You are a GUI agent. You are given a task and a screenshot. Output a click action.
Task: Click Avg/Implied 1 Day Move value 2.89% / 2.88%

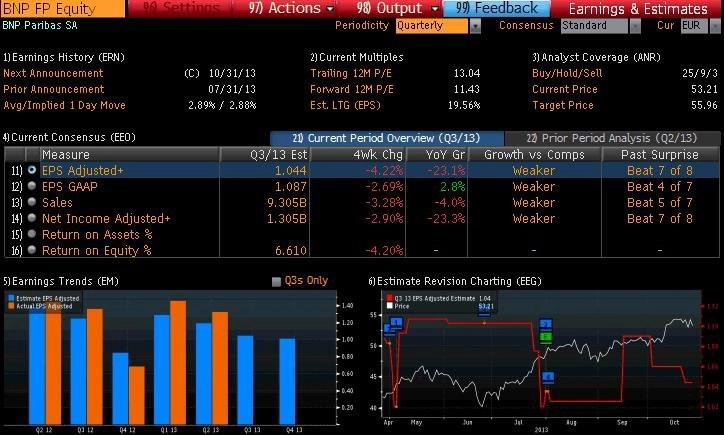pyautogui.click(x=222, y=105)
